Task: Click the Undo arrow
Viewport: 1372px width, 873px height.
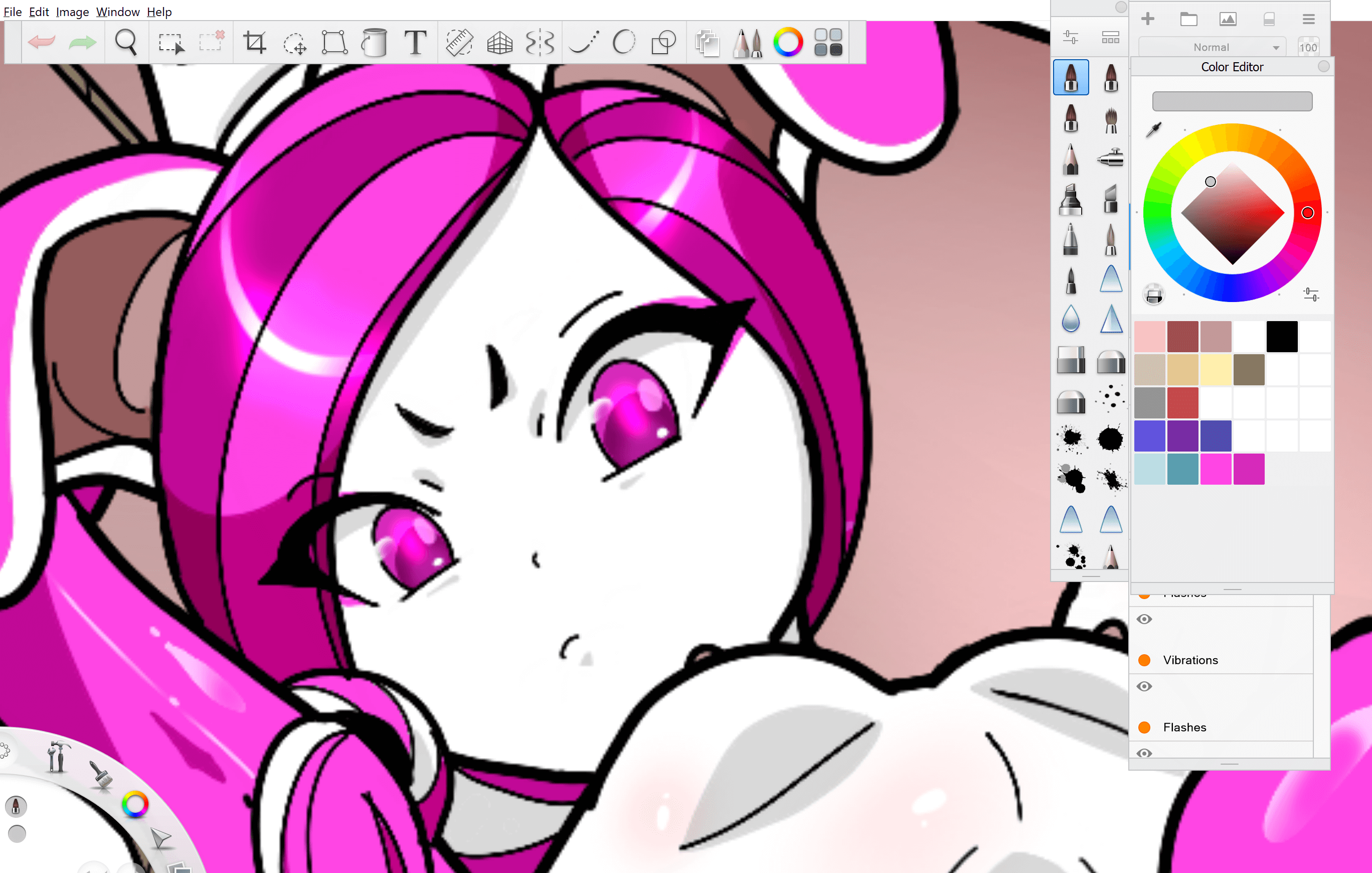Action: tap(42, 43)
